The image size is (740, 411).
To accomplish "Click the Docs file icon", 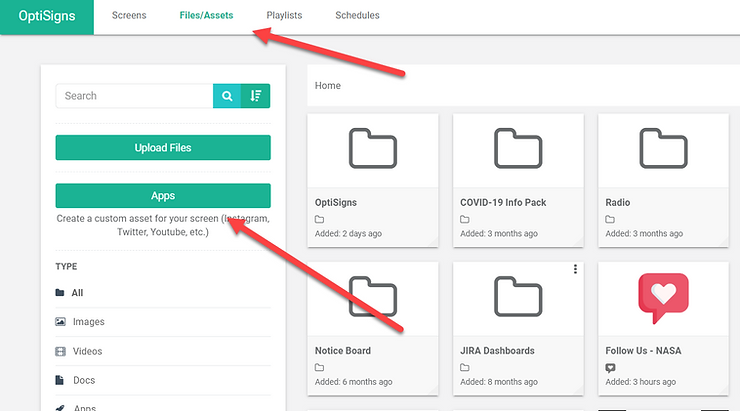I will click(59, 380).
